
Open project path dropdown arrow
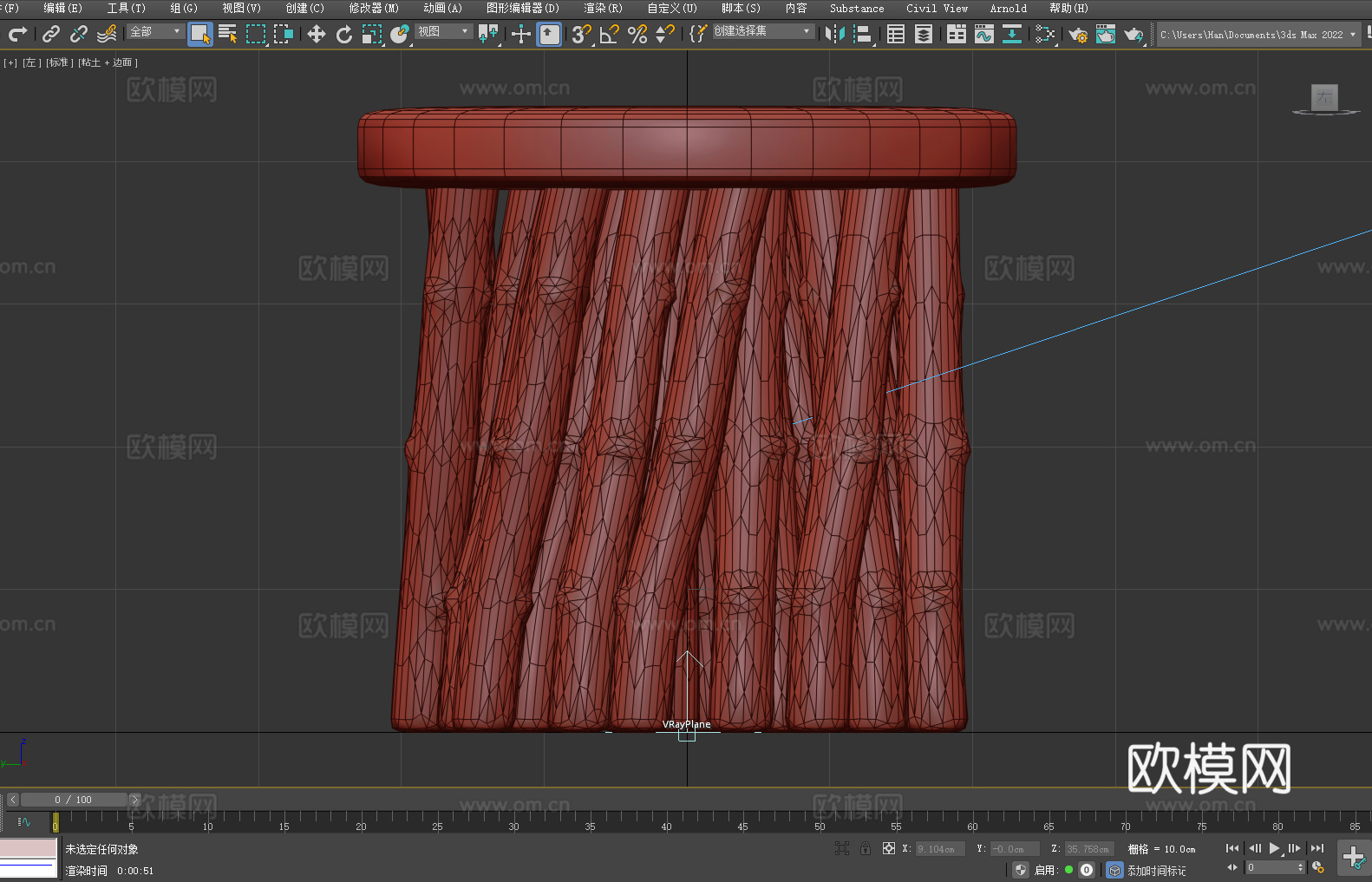tap(1352, 35)
